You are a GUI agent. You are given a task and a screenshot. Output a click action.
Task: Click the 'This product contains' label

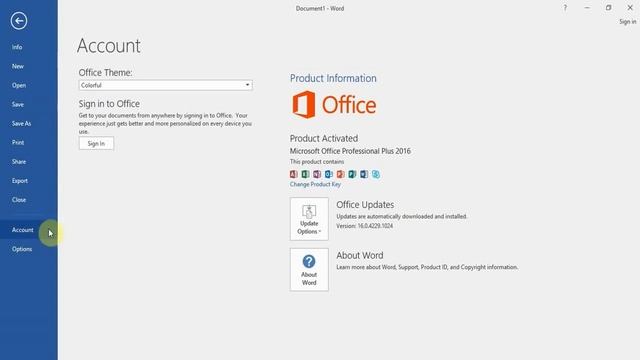(x=317, y=162)
